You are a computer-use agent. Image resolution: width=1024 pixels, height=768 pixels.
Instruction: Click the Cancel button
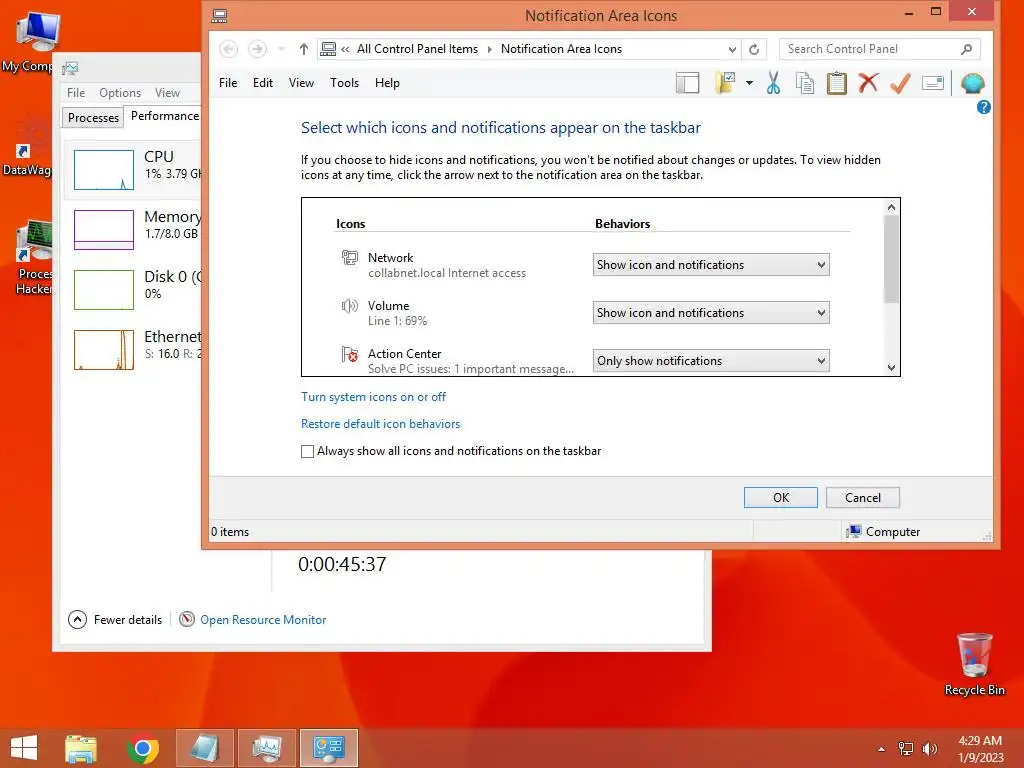863,498
